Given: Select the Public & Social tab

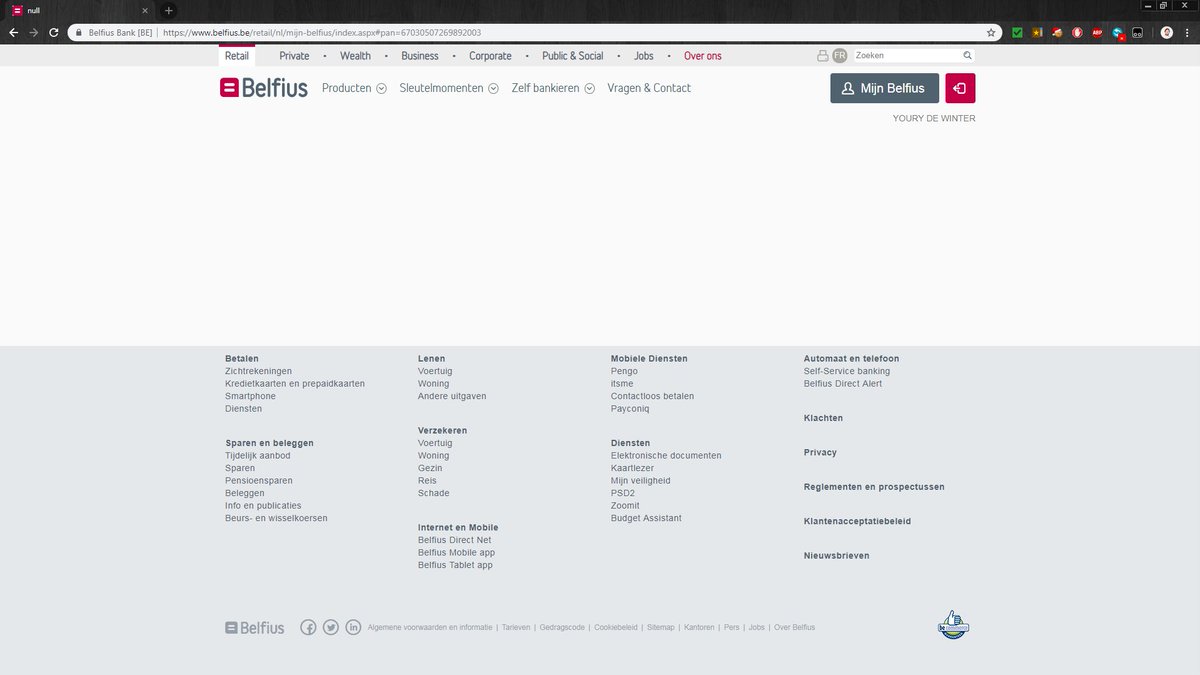Looking at the screenshot, I should (x=573, y=56).
